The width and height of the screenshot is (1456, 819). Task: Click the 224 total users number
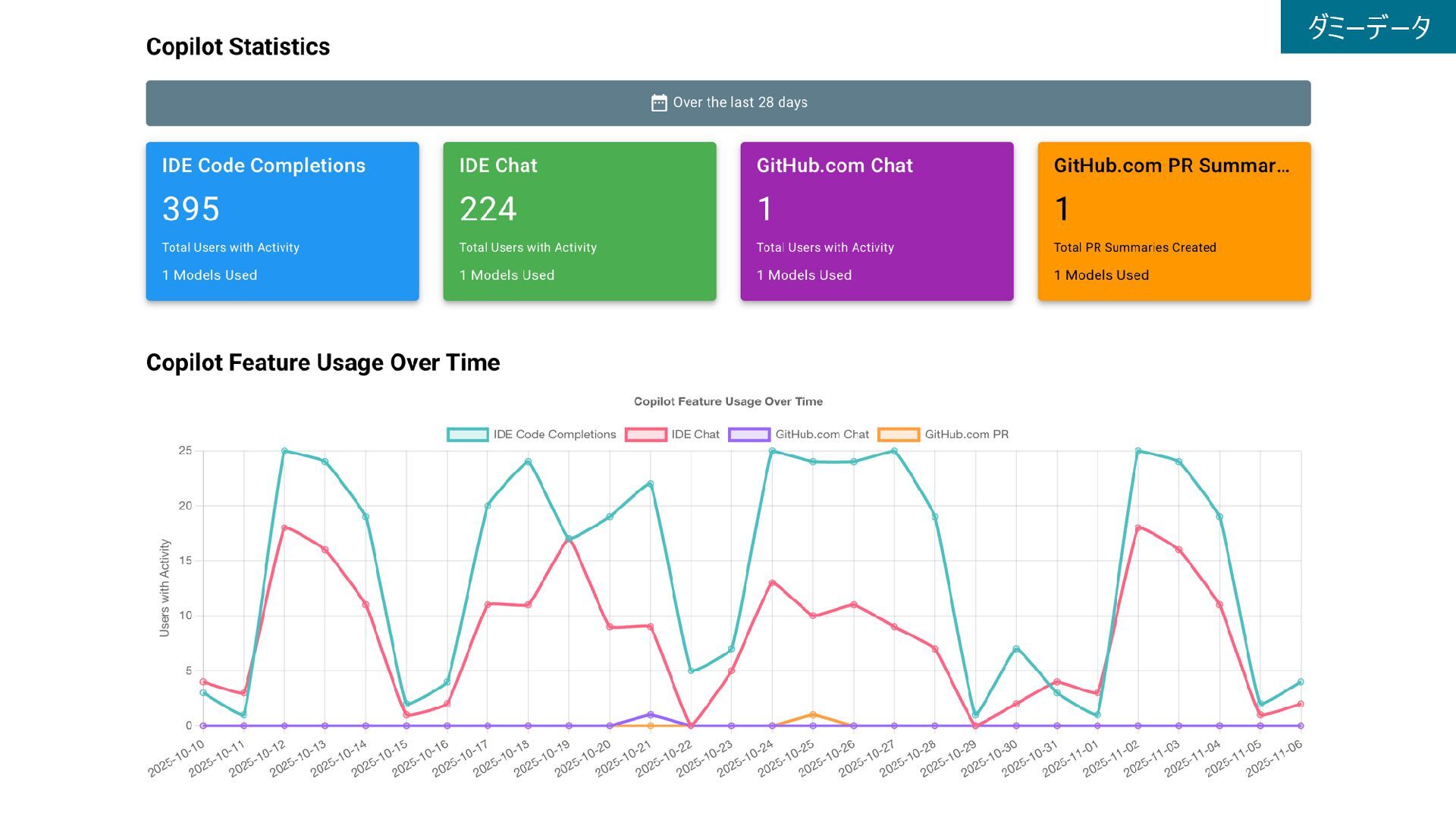pos(488,209)
